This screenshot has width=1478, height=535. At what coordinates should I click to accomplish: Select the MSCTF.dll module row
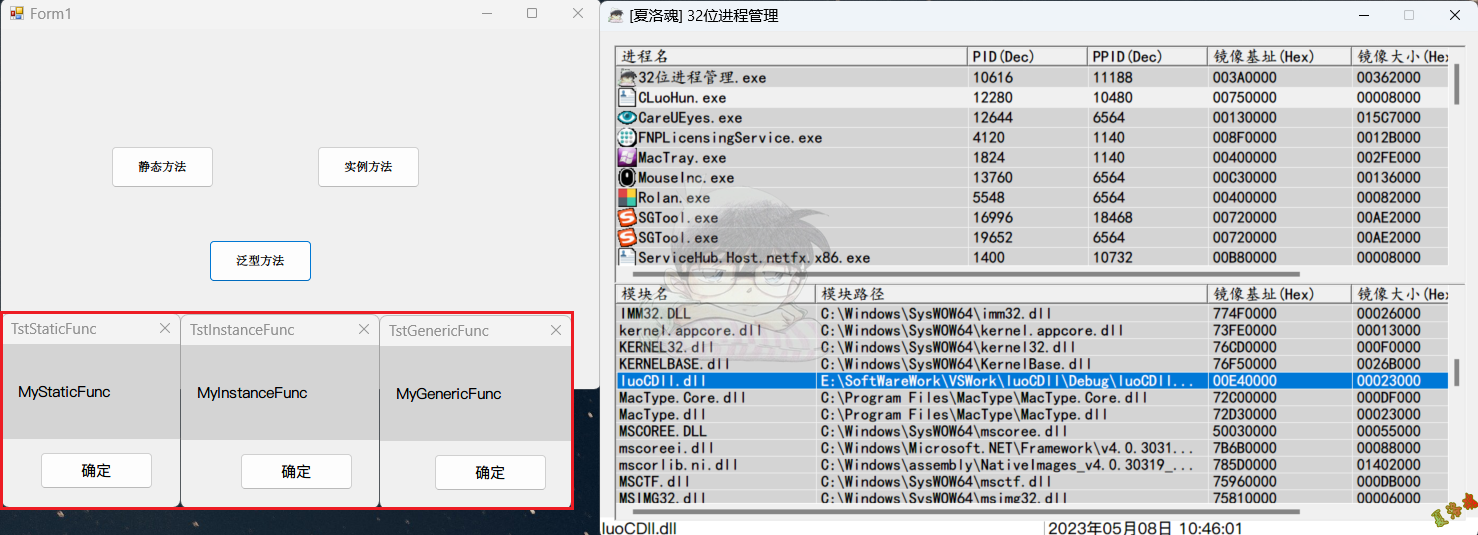1032,481
